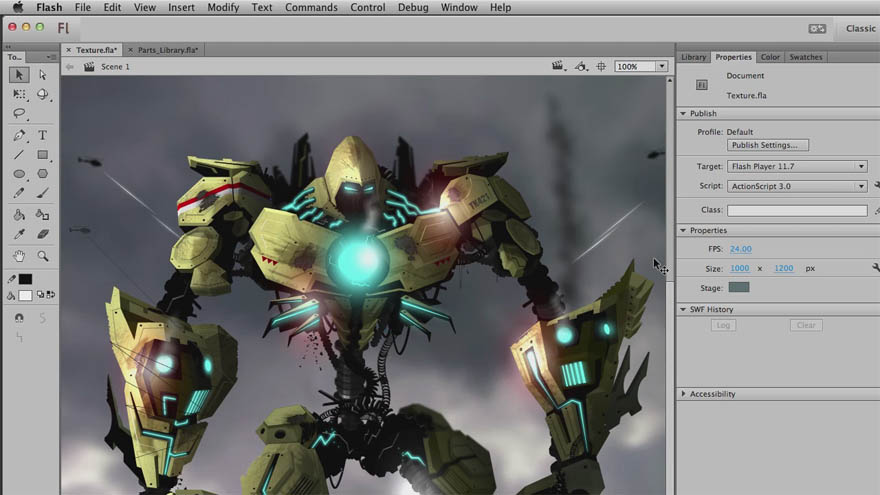Open the Modify menu
This screenshot has height=495, width=880.
pyautogui.click(x=223, y=7)
